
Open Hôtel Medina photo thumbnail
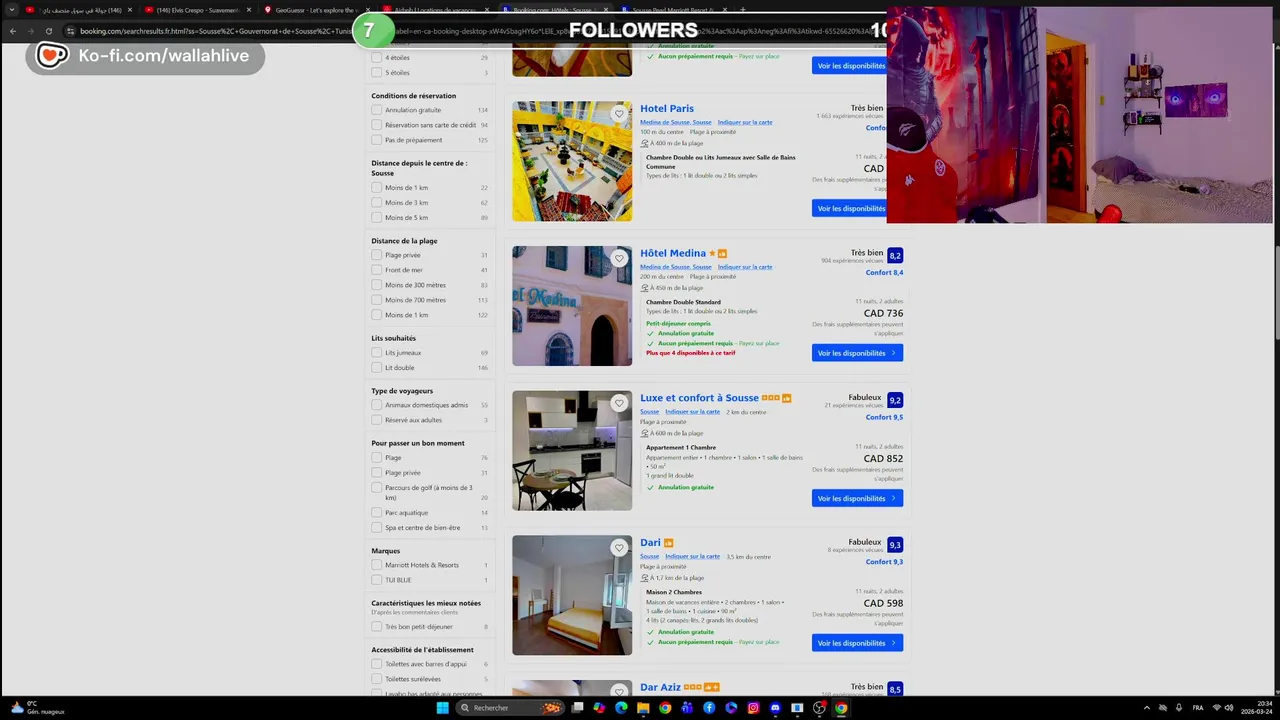pyautogui.click(x=572, y=306)
